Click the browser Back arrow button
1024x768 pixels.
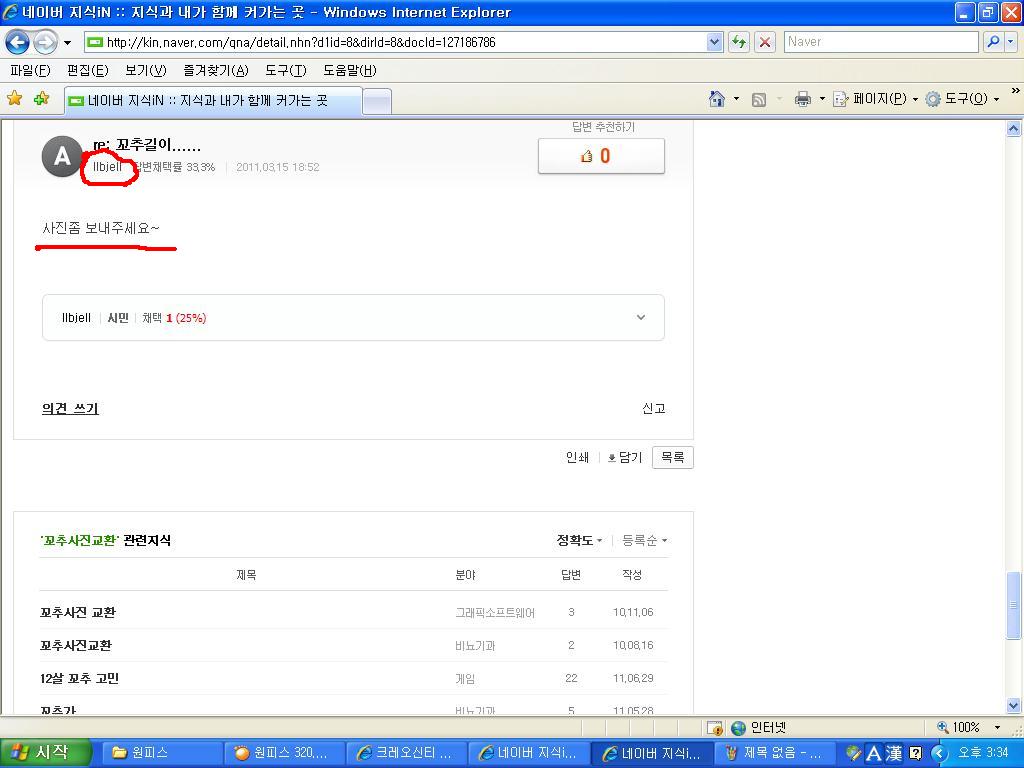pyautogui.click(x=18, y=43)
